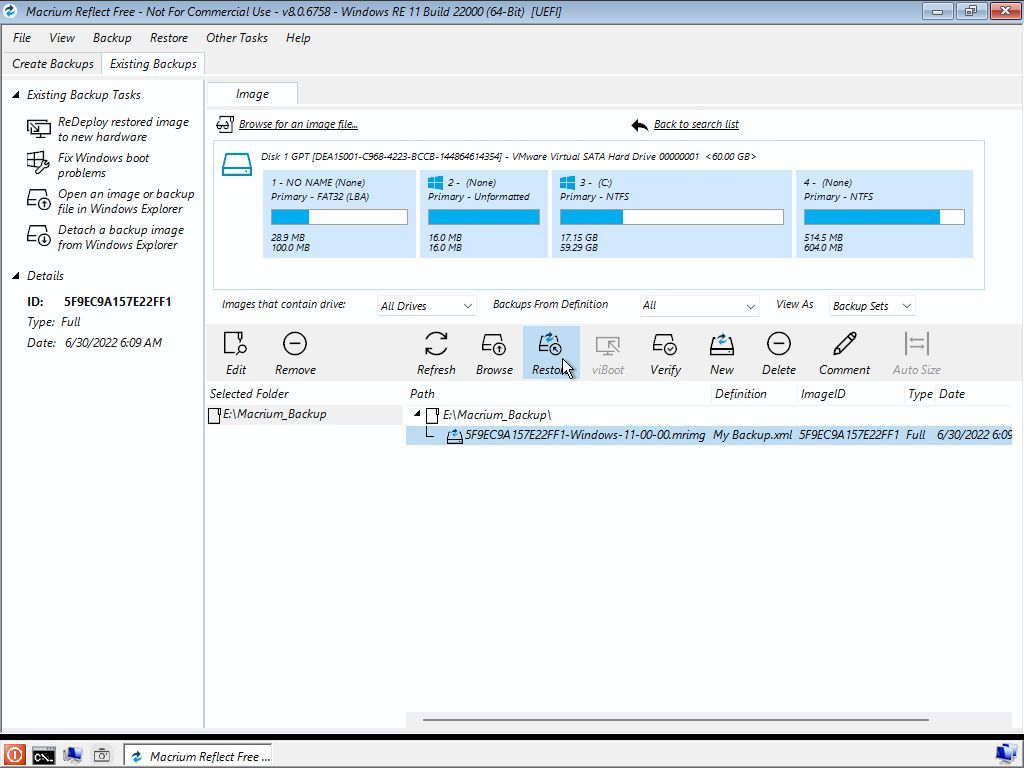
Task: Select the 5F9EC9A157E22FF1-Windows-11-00-00.mrimg row
Action: click(x=709, y=435)
